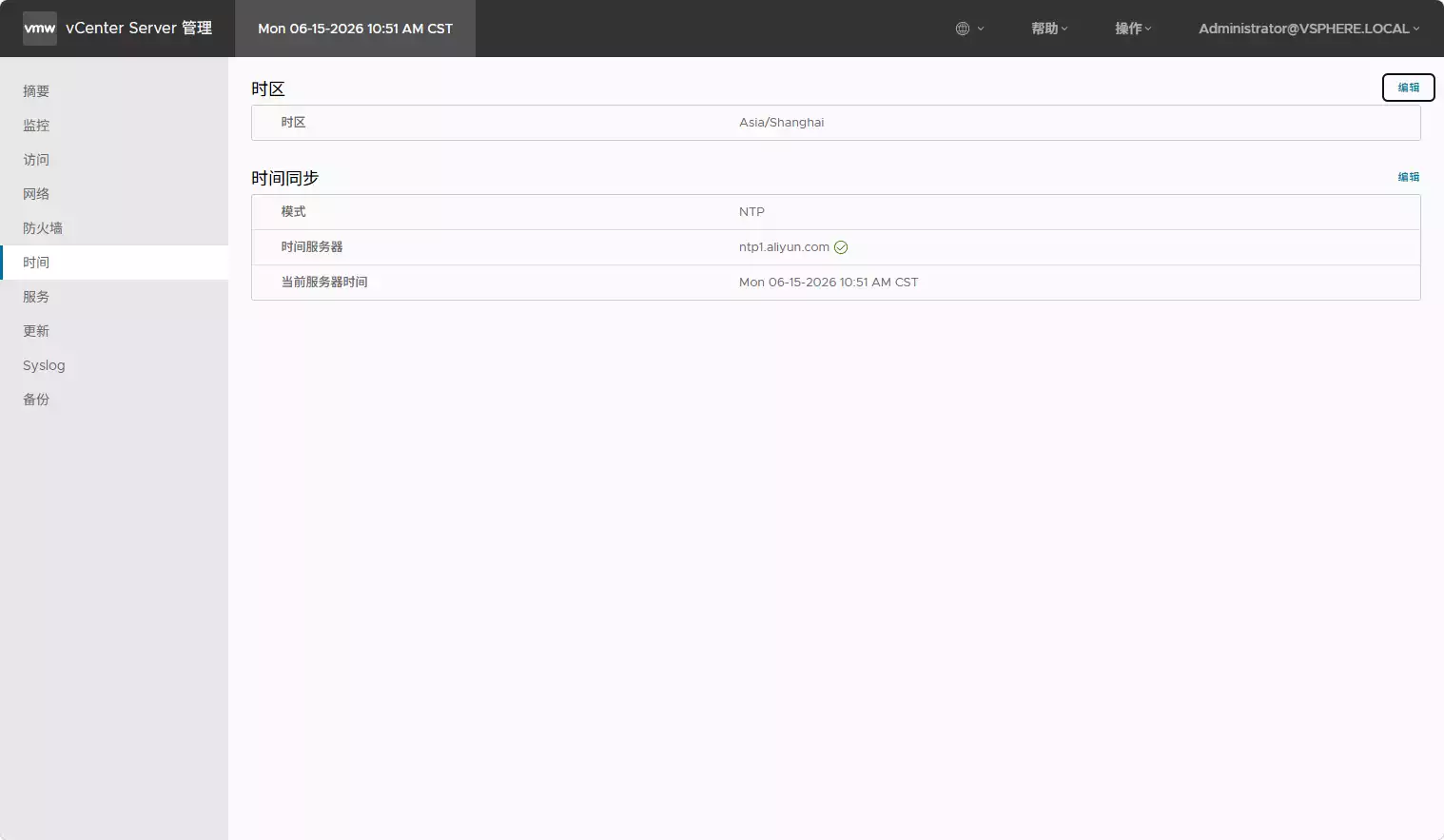Open the 网络 settings page
Viewport: 1444px width, 840px height.
(x=114, y=194)
